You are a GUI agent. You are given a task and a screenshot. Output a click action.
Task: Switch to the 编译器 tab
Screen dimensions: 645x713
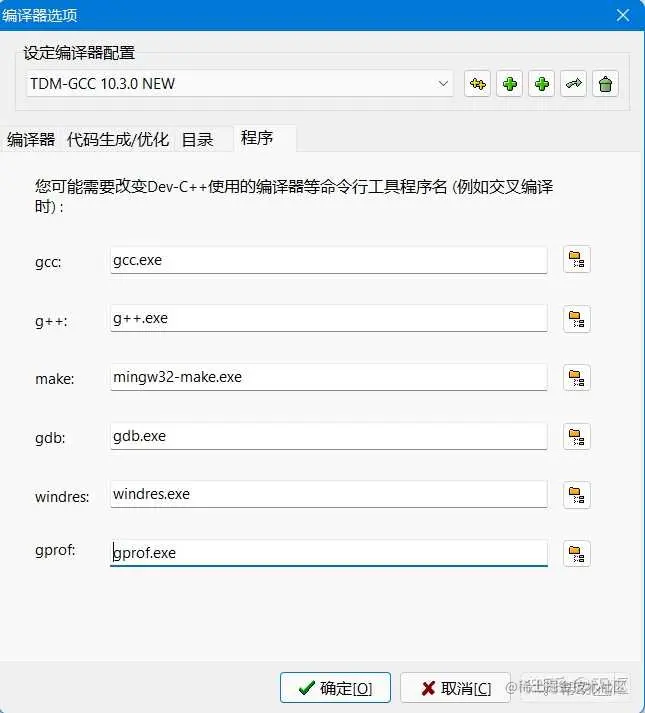(31, 139)
